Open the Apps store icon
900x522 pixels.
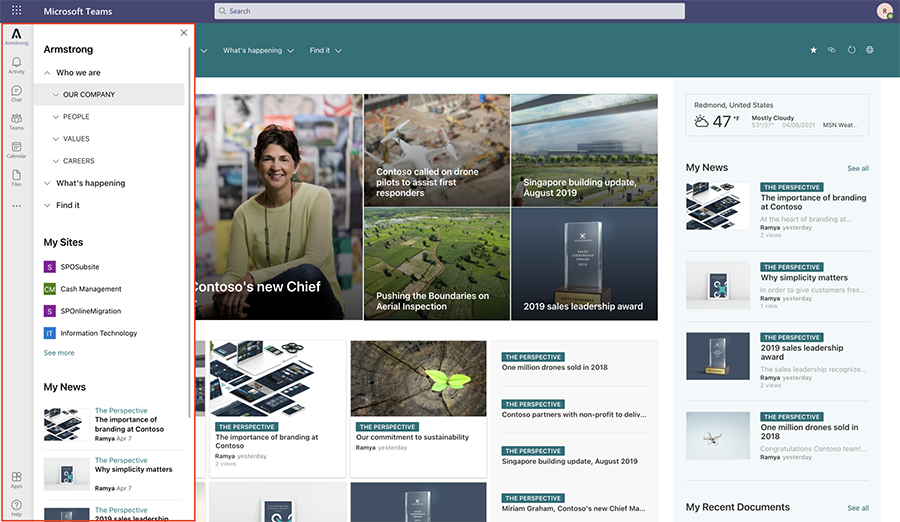[17, 480]
